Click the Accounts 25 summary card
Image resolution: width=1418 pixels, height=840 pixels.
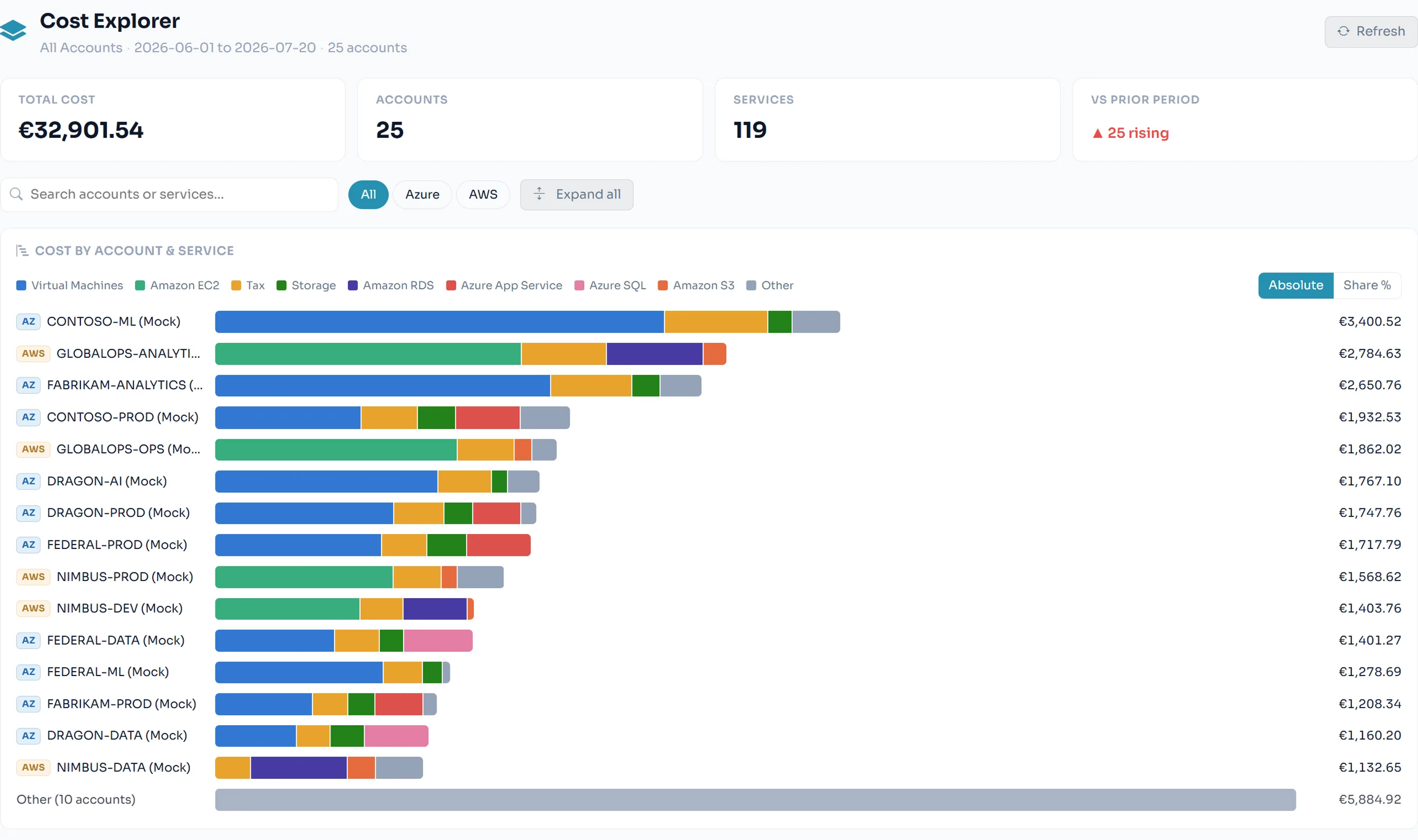coord(531,119)
